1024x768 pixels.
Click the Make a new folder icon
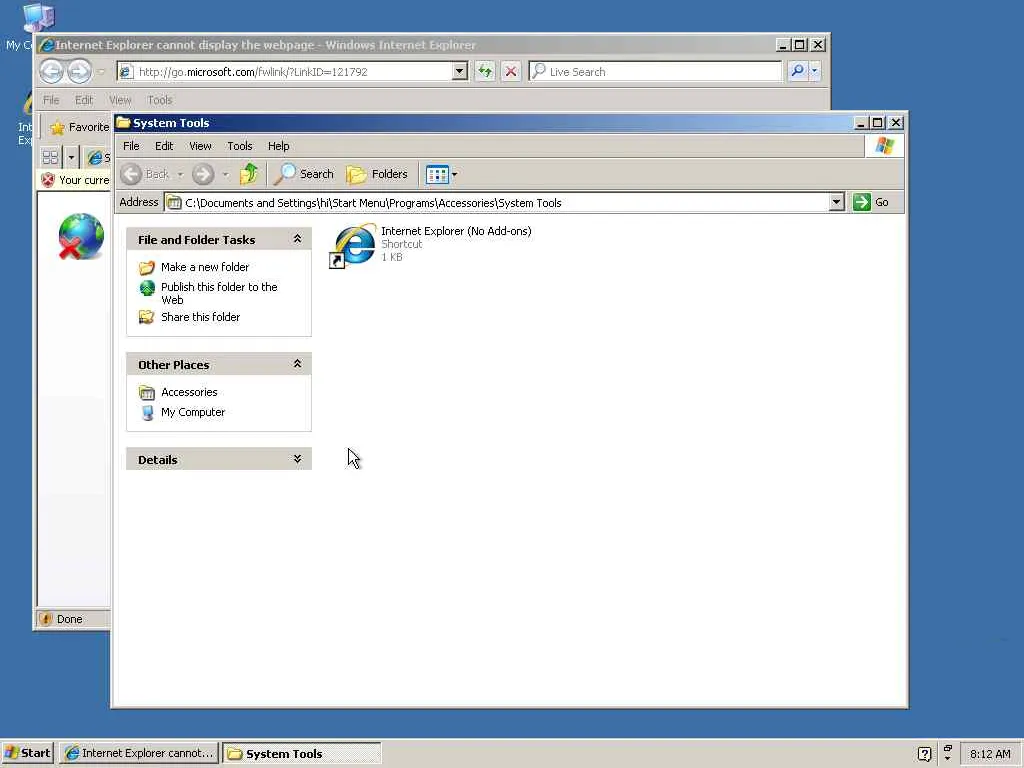[147, 267]
